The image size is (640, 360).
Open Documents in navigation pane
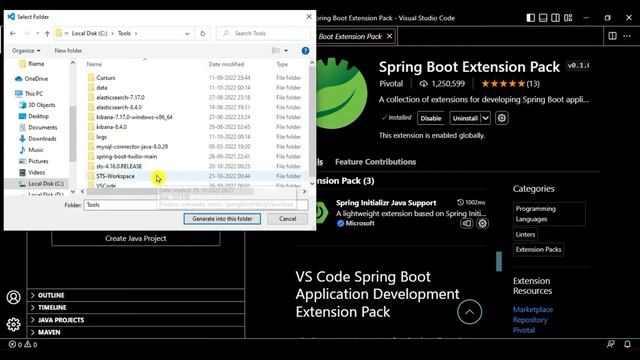coord(42,127)
